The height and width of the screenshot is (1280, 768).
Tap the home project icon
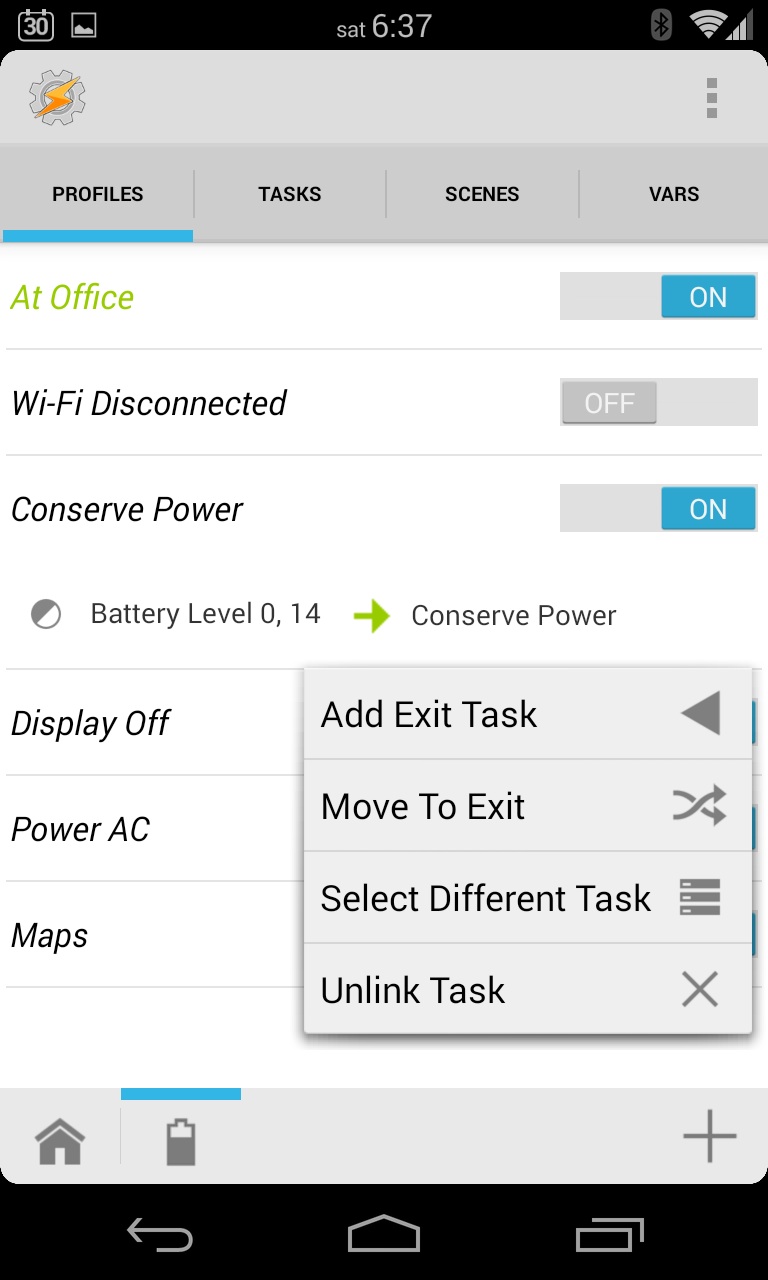pos(60,1141)
